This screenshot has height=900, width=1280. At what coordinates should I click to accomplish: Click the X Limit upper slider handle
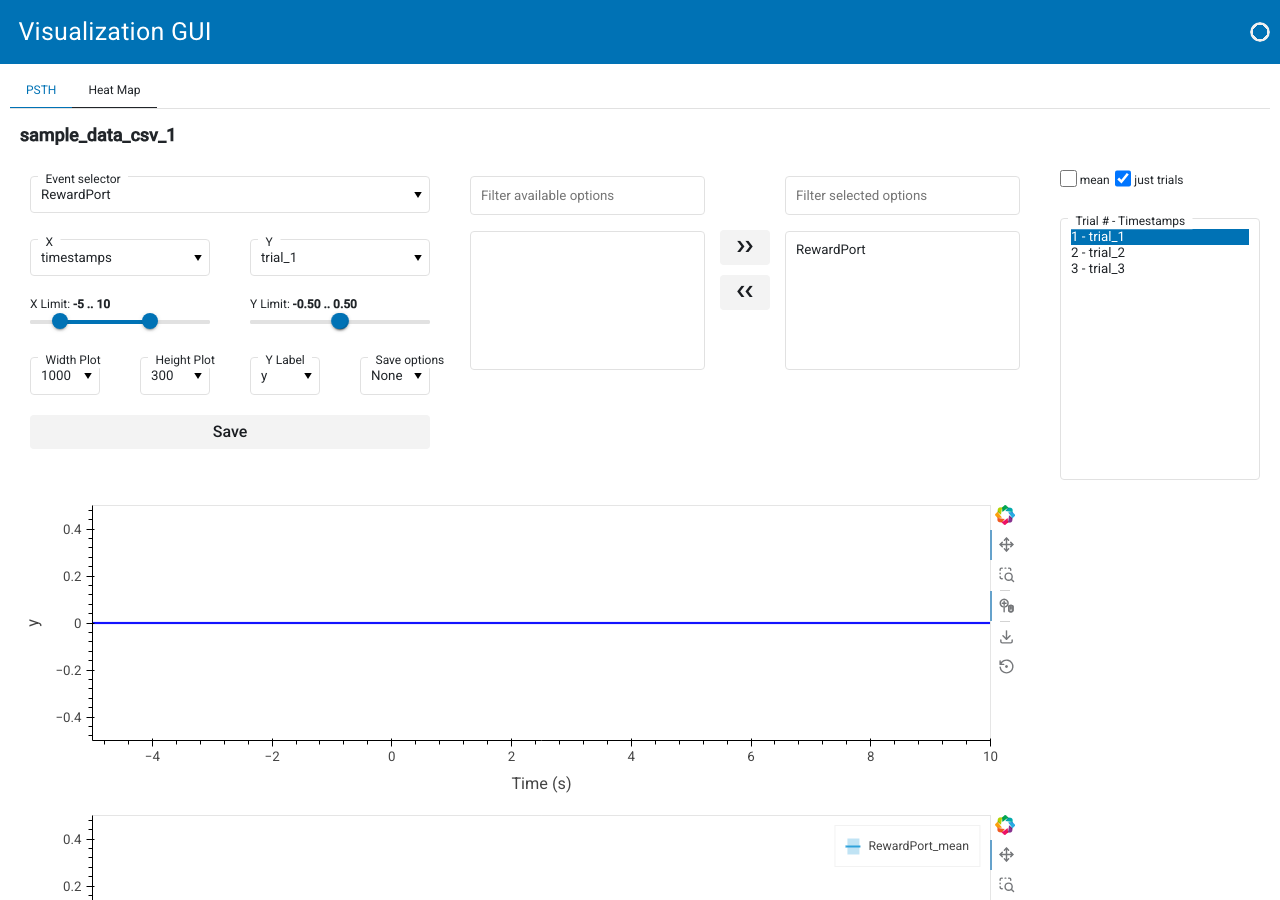click(150, 321)
